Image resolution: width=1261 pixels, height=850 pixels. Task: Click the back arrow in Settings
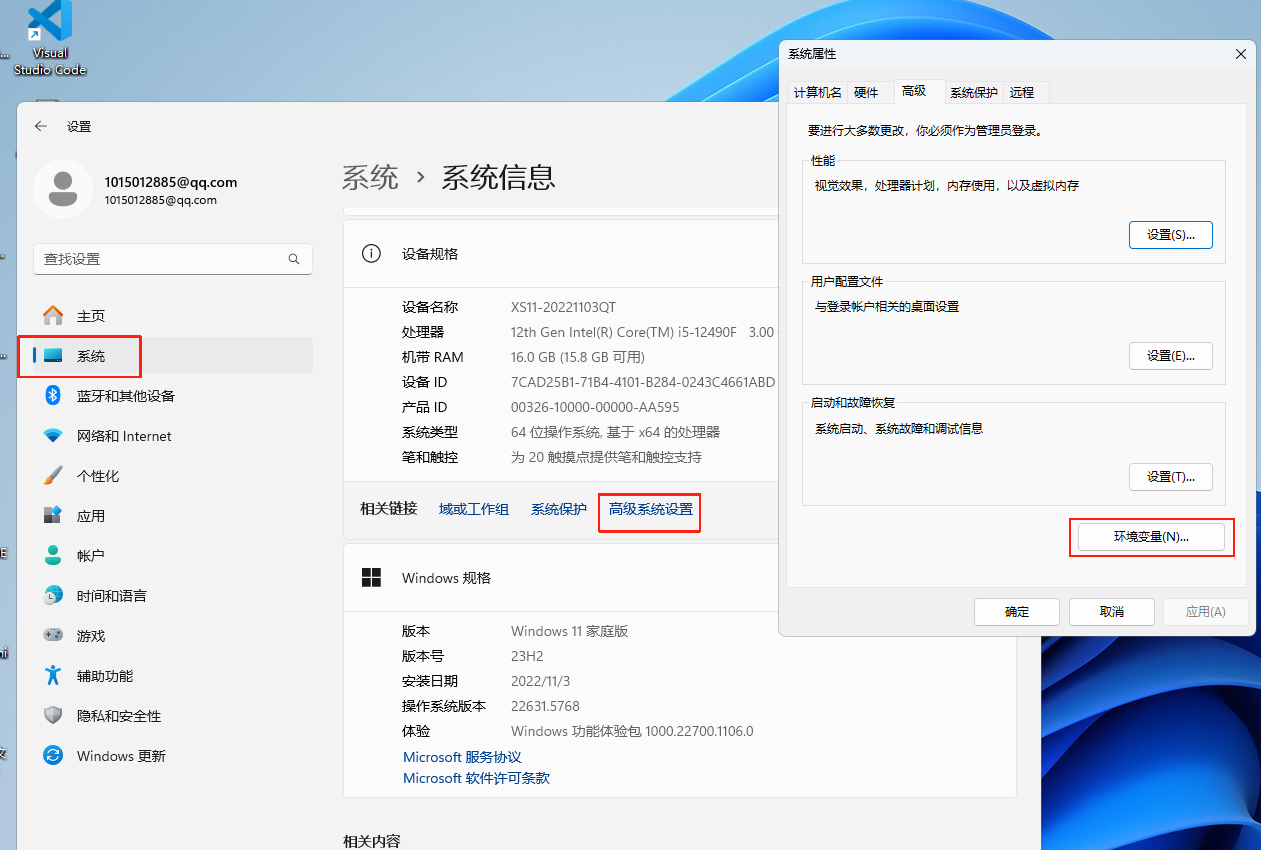[x=41, y=126]
